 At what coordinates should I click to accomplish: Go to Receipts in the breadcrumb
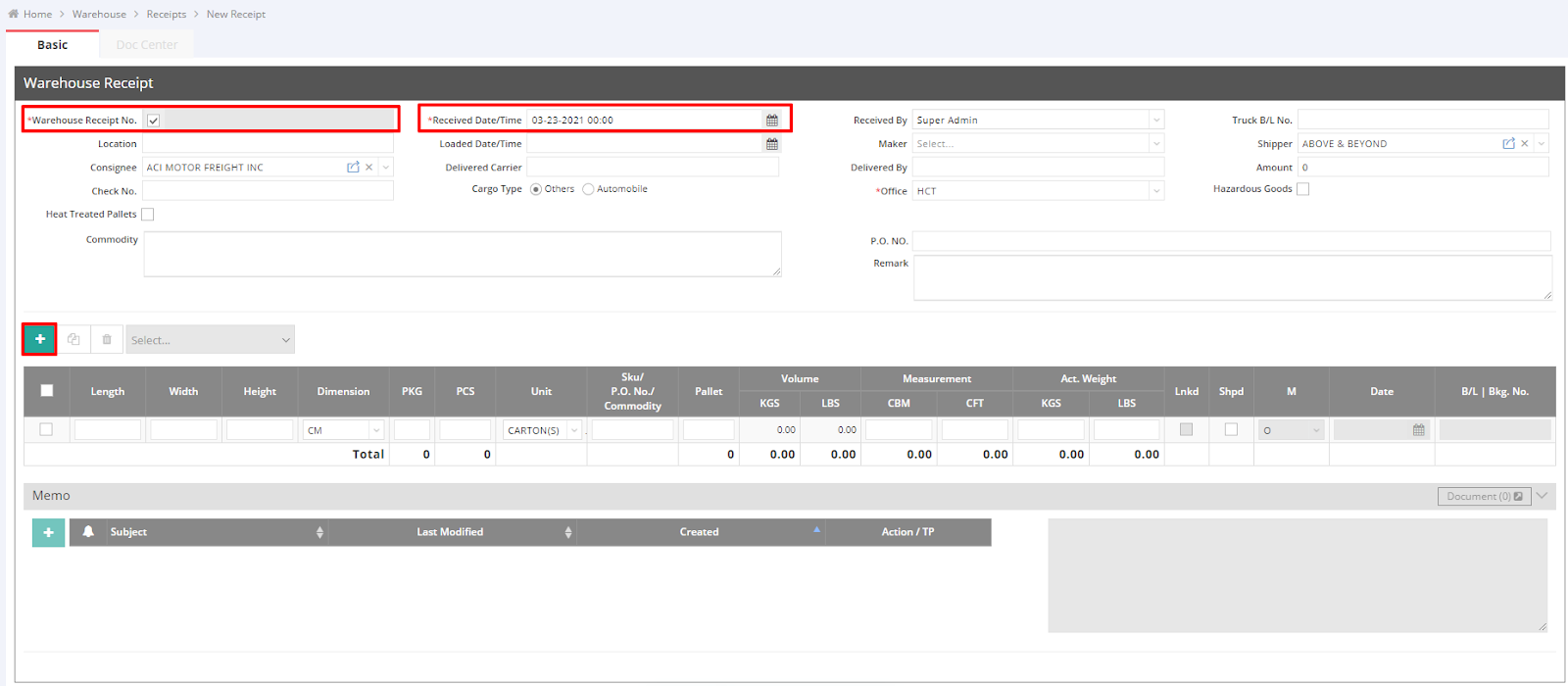[167, 15]
